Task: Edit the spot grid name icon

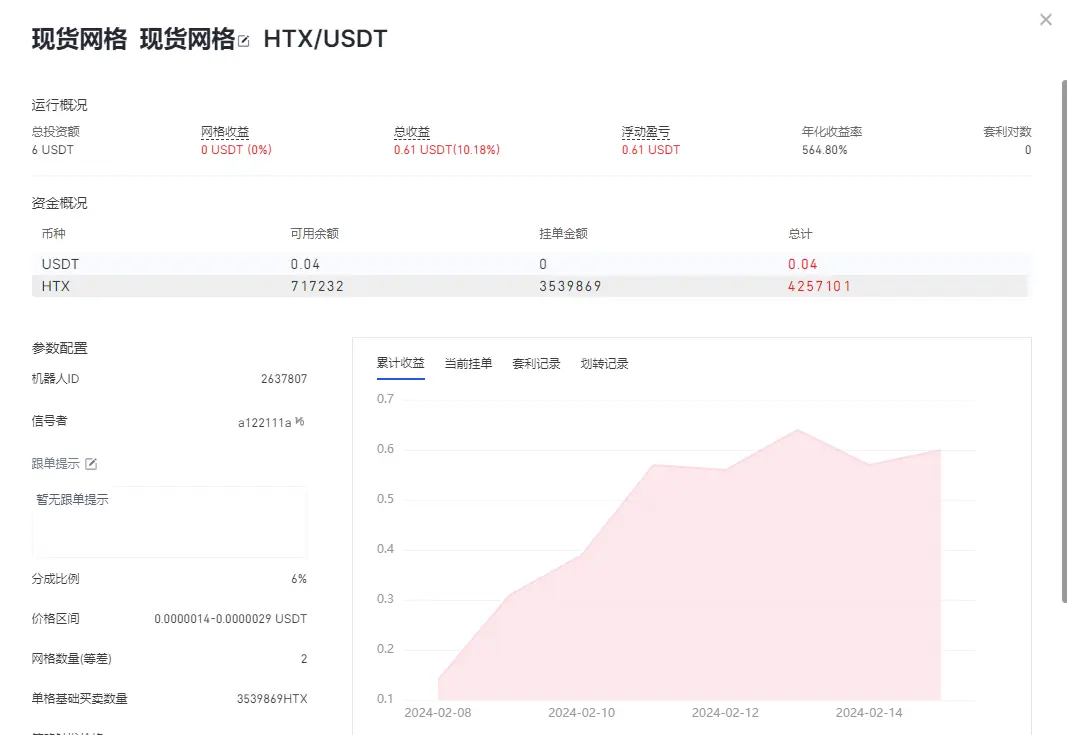Action: coord(244,42)
